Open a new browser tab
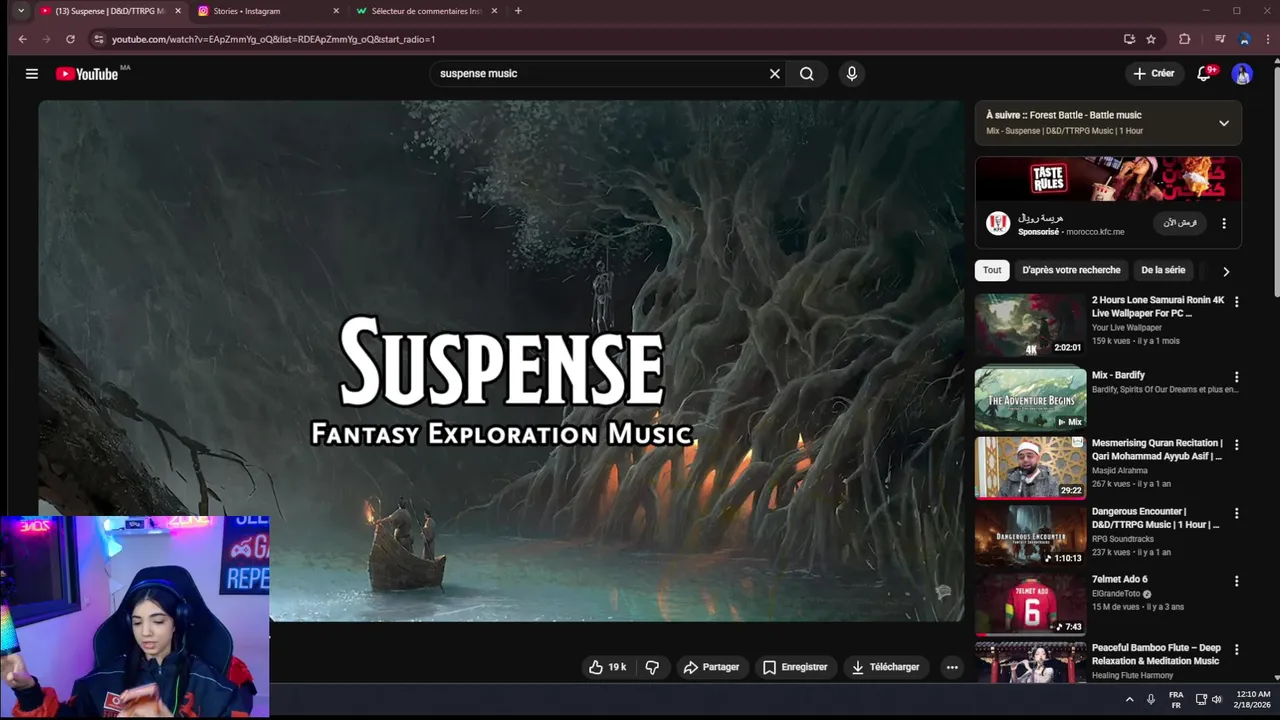The image size is (1280, 720). (518, 11)
